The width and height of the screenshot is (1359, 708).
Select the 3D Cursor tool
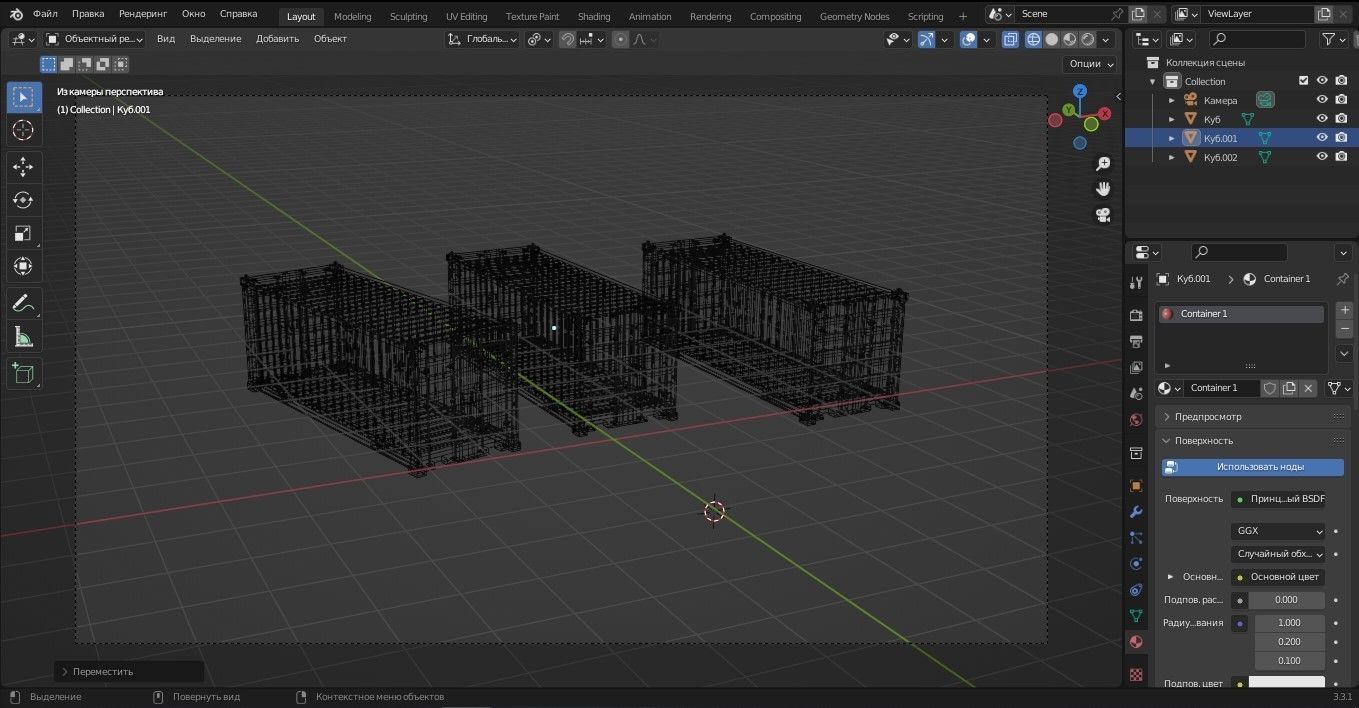click(23, 130)
